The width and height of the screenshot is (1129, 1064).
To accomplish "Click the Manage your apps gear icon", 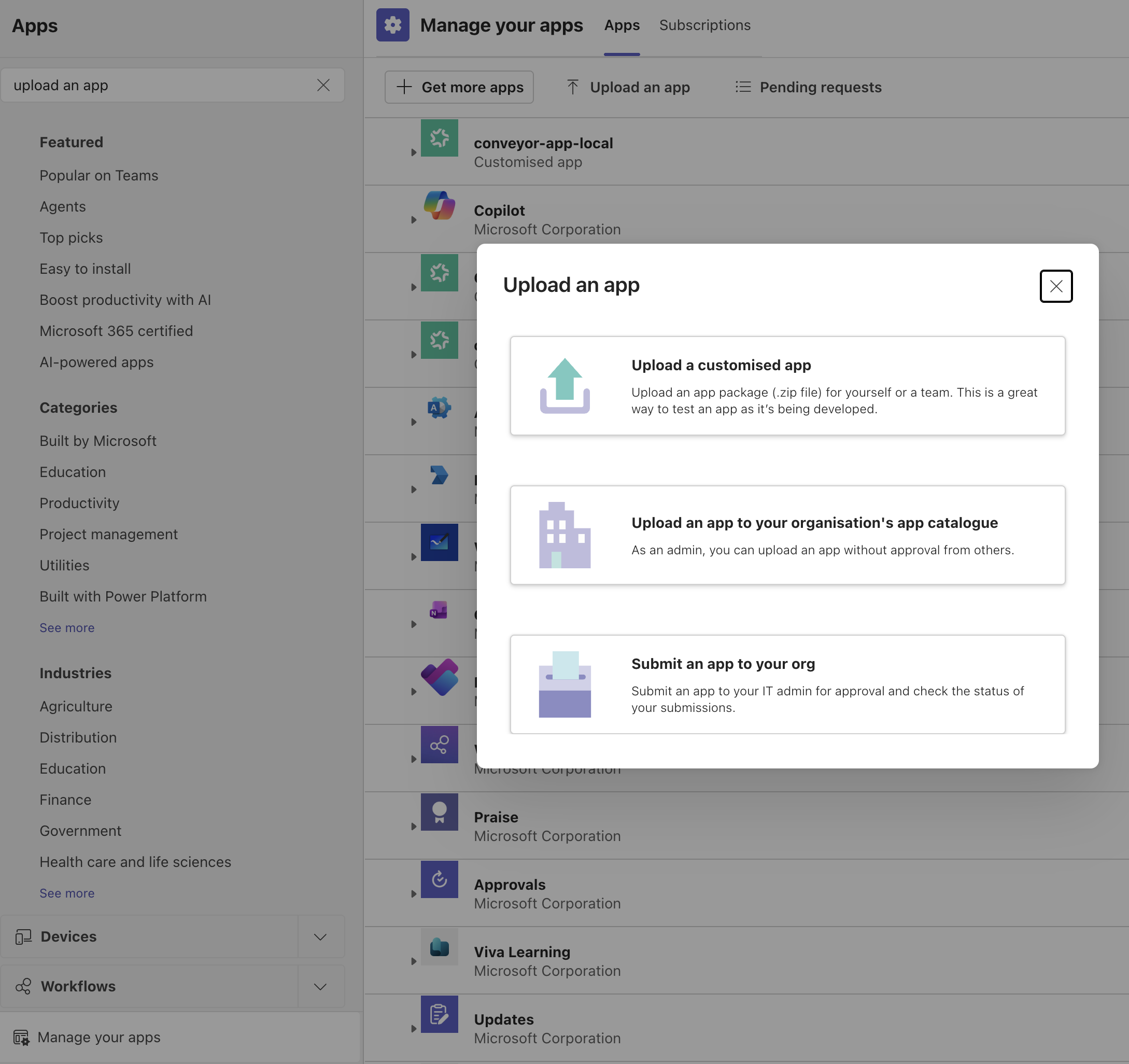I will pos(392,25).
